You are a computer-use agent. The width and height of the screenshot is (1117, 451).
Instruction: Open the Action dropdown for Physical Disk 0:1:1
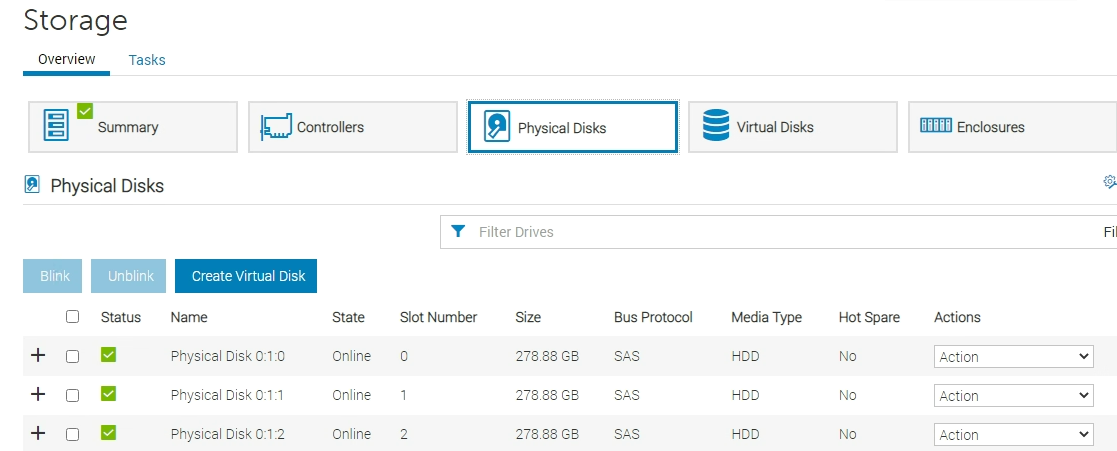pyautogui.click(x=1013, y=396)
